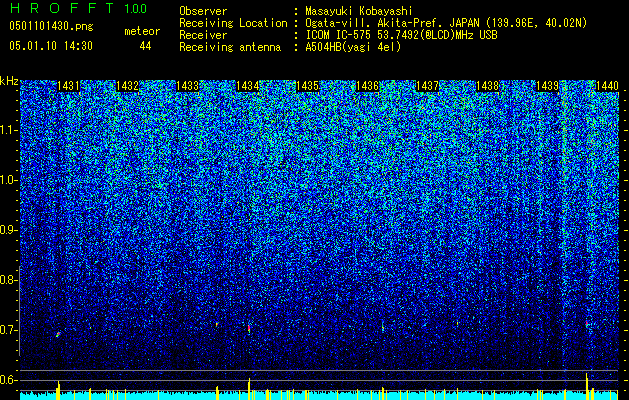Click the 1436 time marker
The image size is (629, 400).
(367, 86)
